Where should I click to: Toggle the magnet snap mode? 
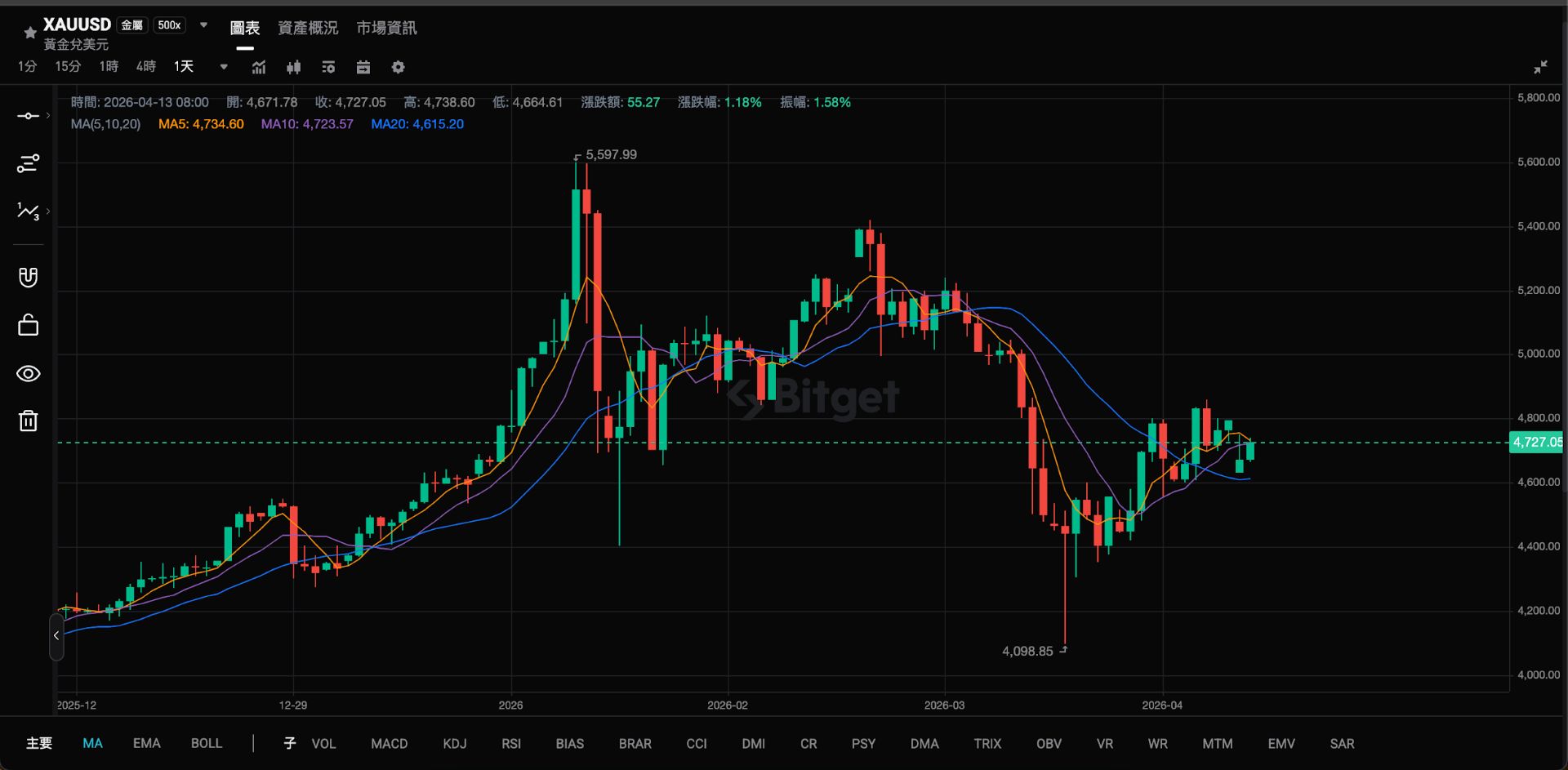(x=28, y=278)
